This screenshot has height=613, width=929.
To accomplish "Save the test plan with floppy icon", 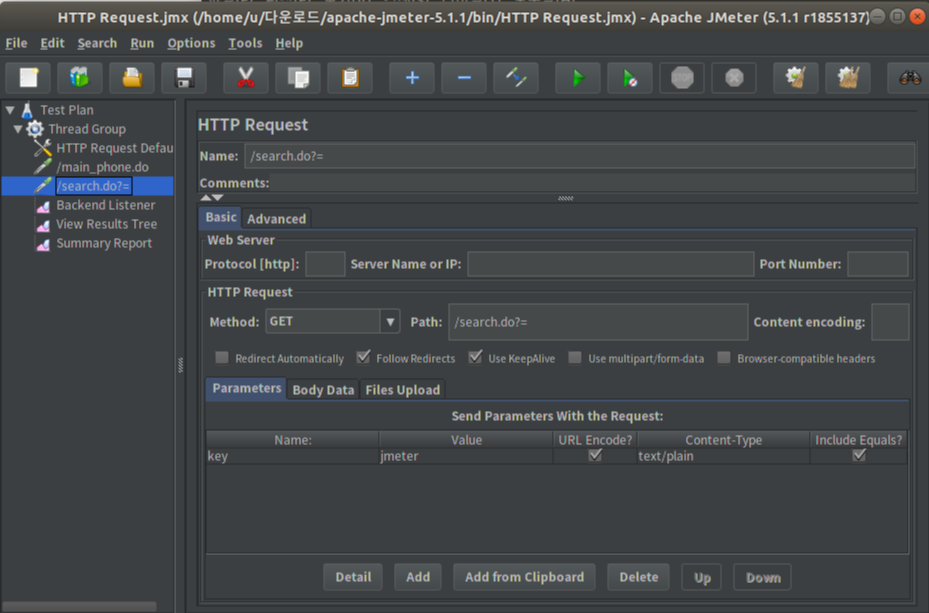I will coord(184,78).
